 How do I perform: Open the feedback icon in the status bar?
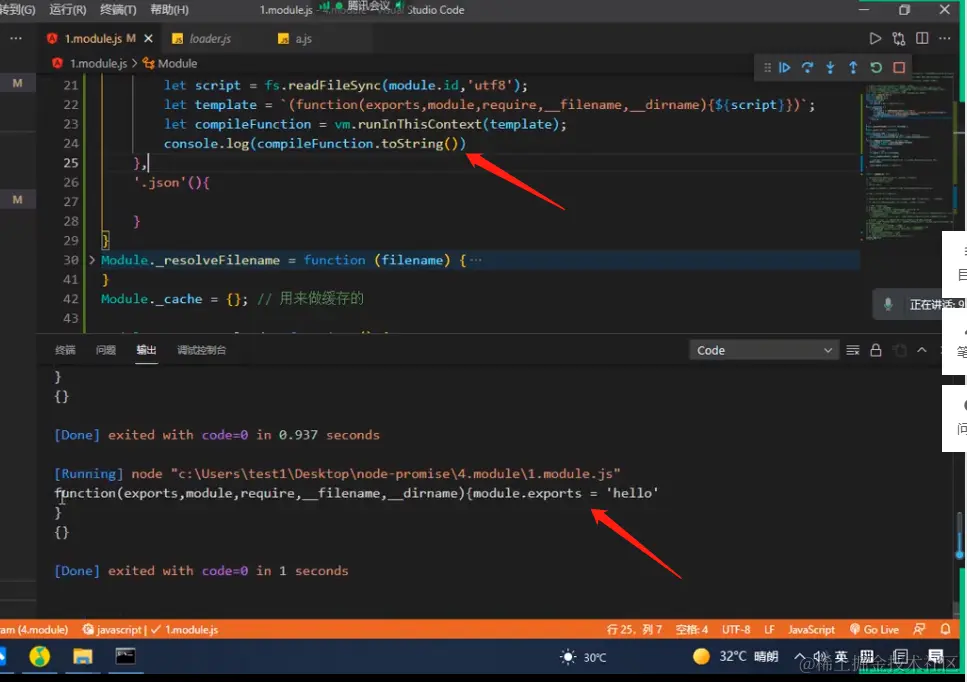(919, 630)
